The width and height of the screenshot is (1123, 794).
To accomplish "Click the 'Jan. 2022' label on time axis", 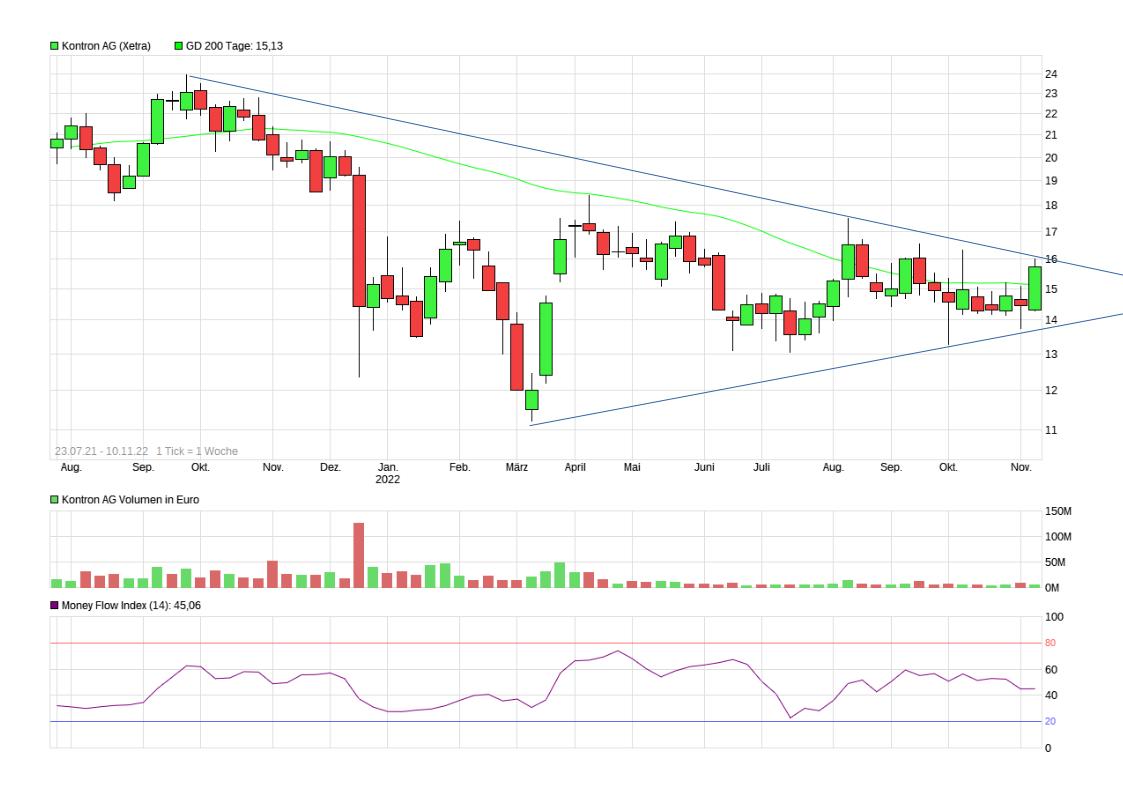I will tap(388, 473).
